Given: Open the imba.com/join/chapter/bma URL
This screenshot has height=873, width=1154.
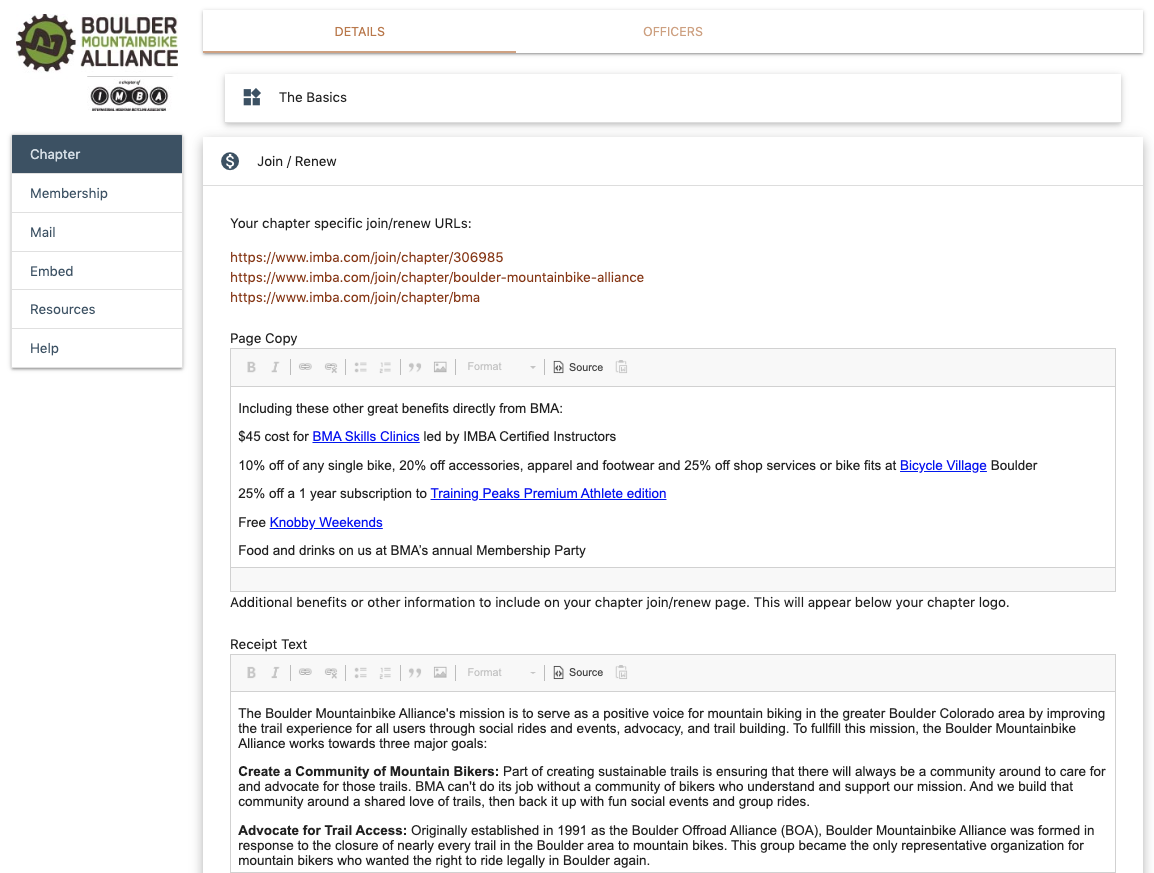Looking at the screenshot, I should 354,297.
